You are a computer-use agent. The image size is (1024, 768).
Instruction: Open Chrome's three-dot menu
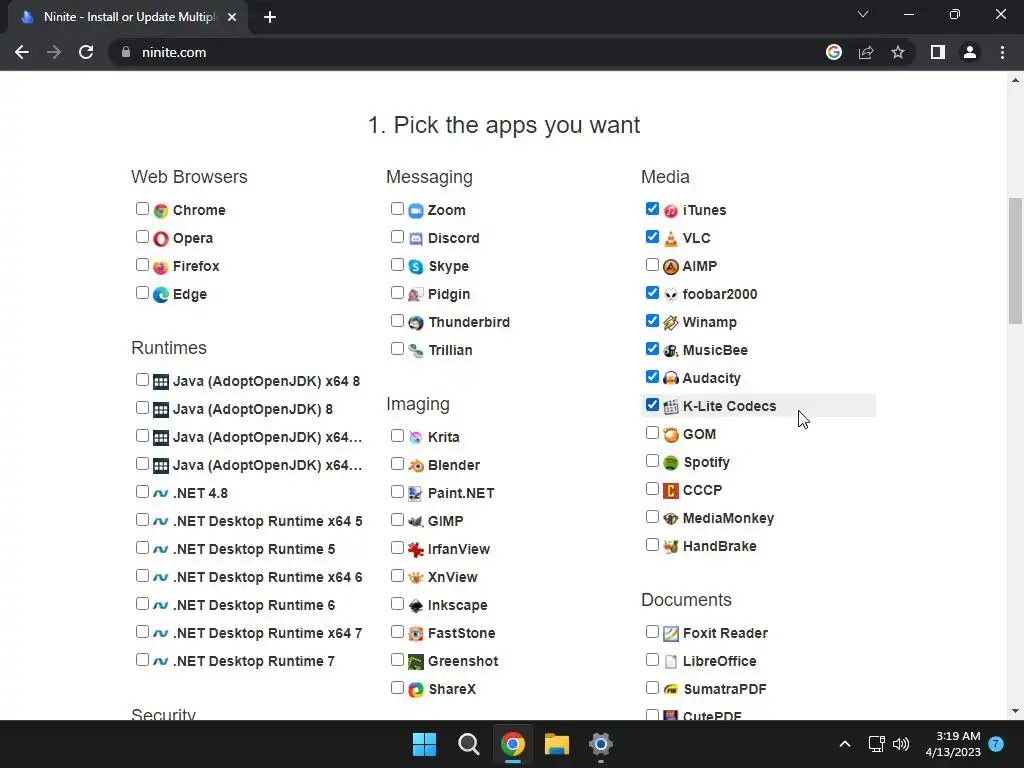[x=1002, y=52]
